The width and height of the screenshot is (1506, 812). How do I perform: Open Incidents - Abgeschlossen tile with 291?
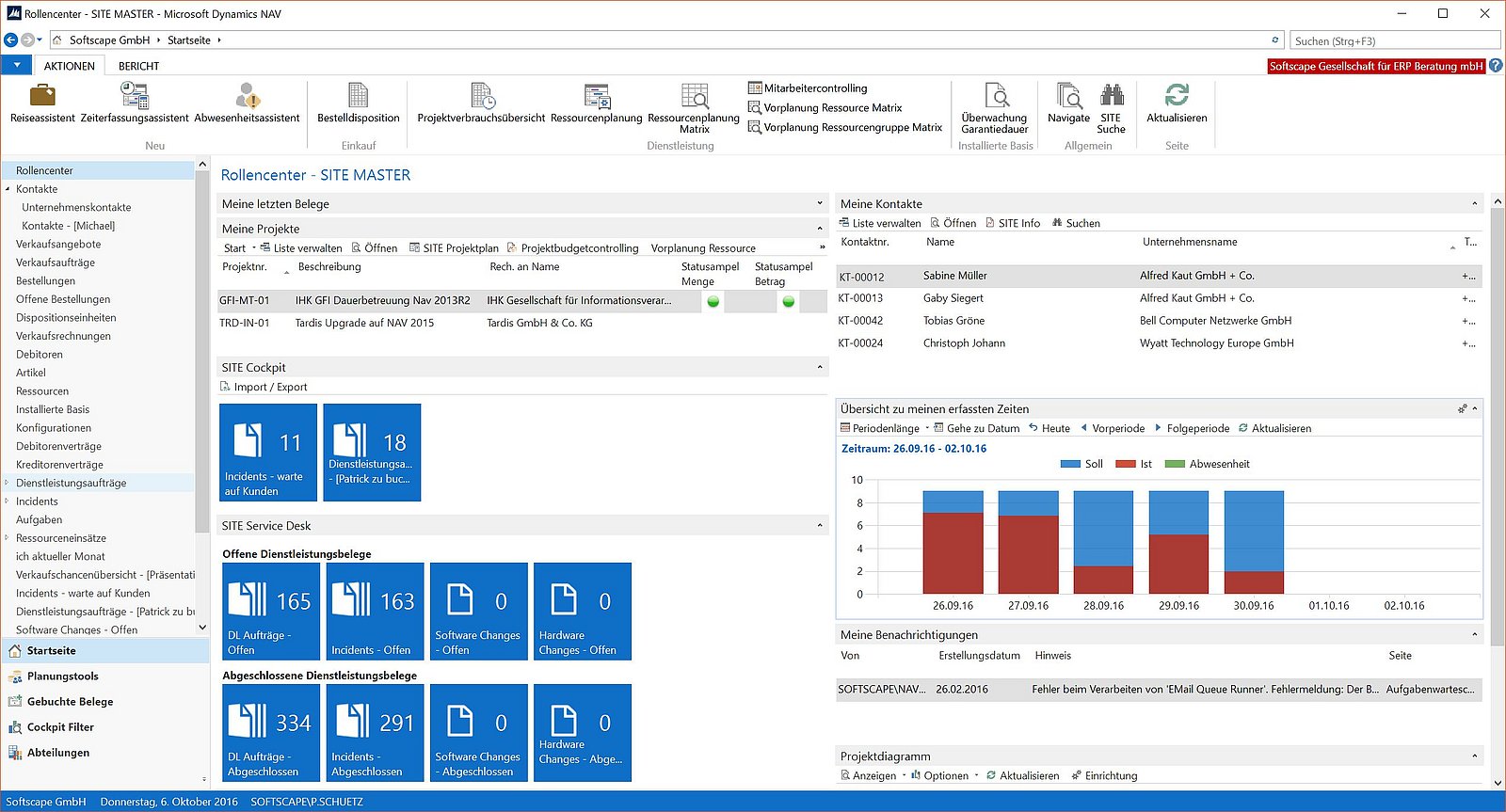coord(375,733)
